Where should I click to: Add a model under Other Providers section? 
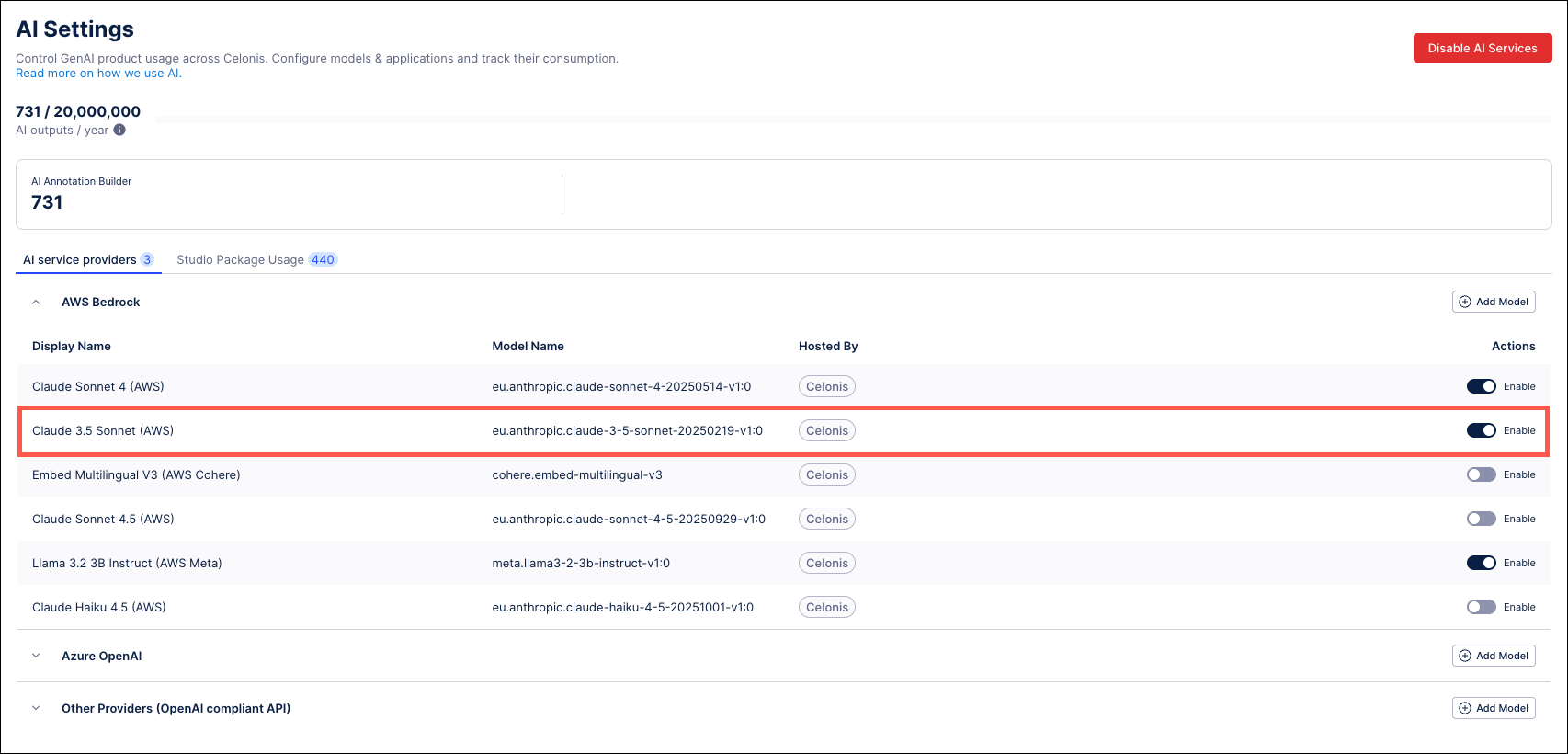click(1494, 708)
